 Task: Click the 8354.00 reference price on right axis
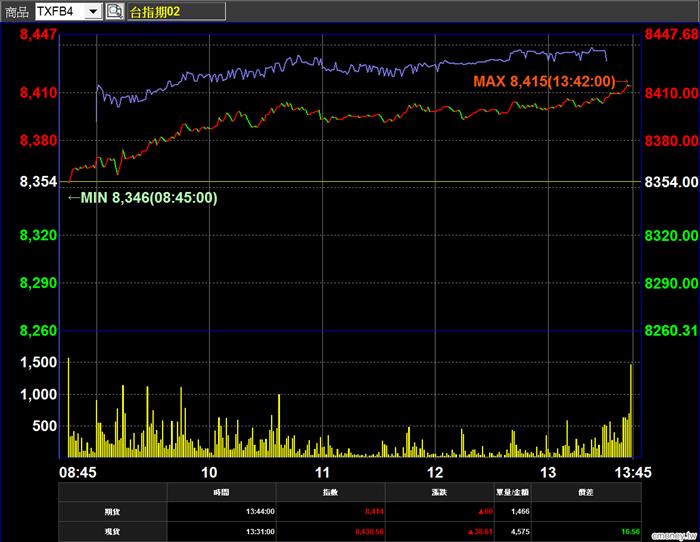point(671,182)
